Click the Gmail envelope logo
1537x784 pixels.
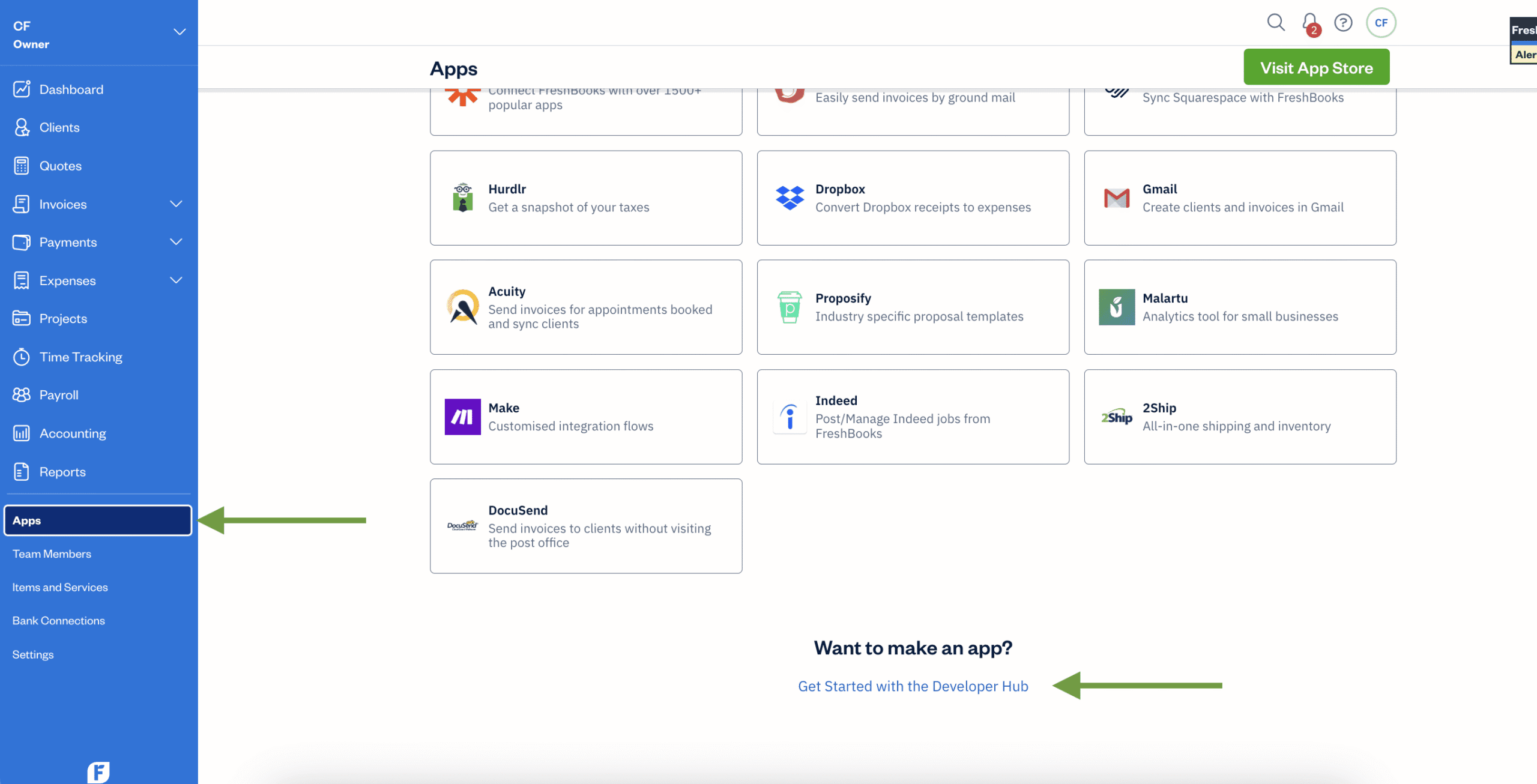[1117, 198]
